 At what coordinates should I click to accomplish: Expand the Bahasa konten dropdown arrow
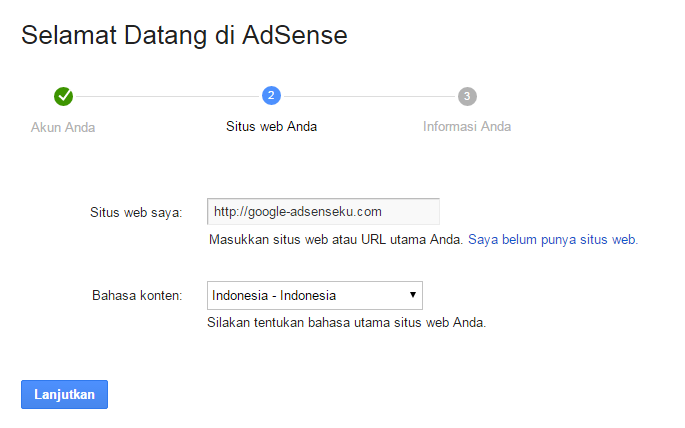pyautogui.click(x=412, y=295)
